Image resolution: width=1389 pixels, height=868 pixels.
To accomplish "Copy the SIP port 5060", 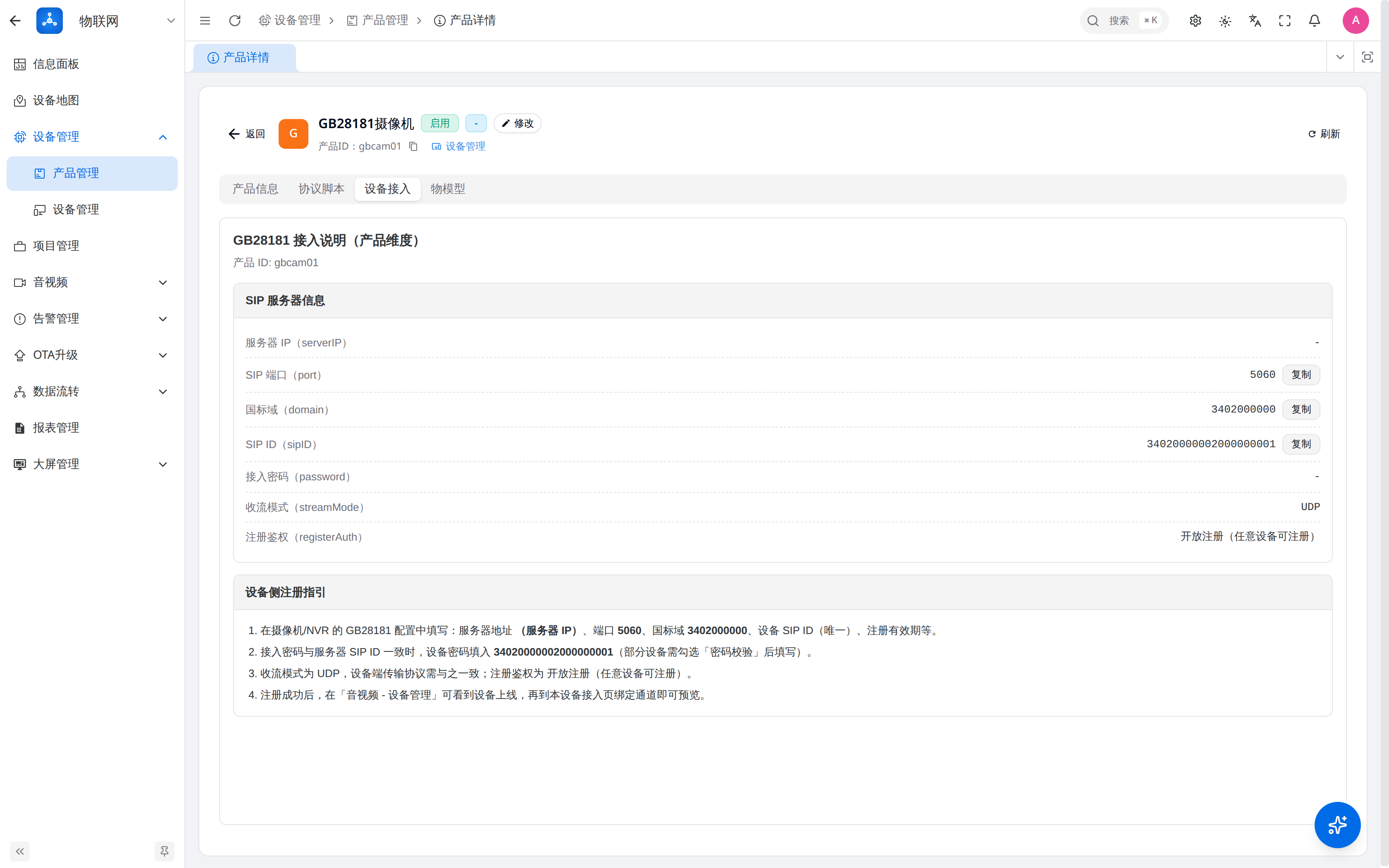I will pyautogui.click(x=1301, y=375).
